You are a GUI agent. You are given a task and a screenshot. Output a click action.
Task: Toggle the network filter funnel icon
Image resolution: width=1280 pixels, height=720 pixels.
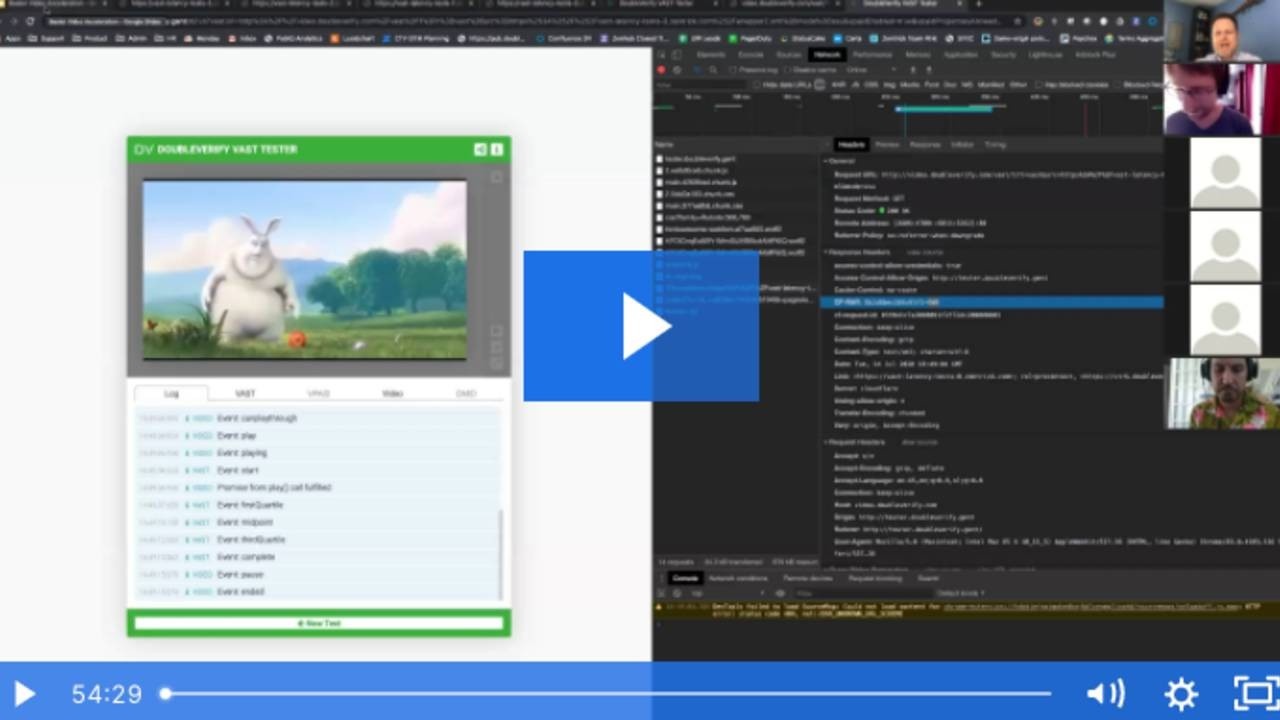tap(696, 70)
